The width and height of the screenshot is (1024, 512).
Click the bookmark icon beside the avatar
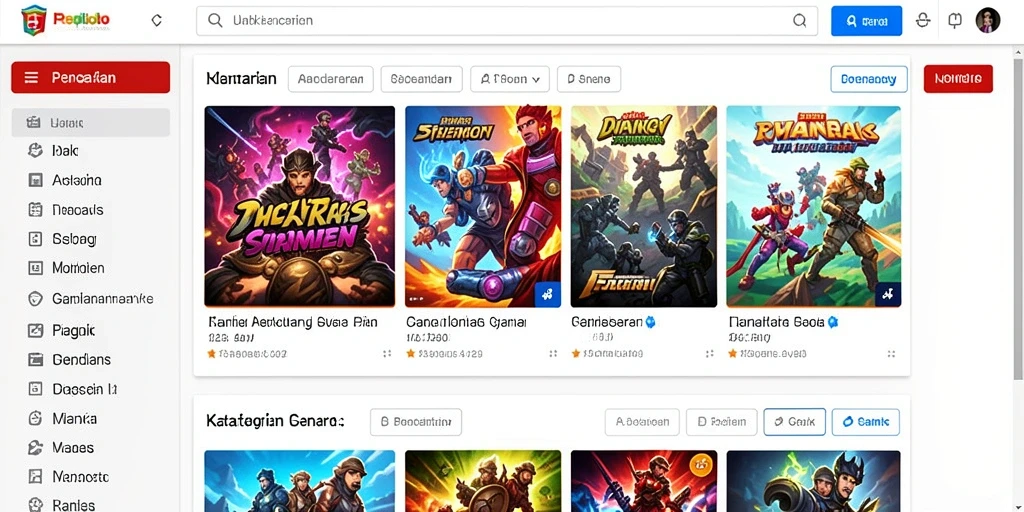tap(955, 21)
